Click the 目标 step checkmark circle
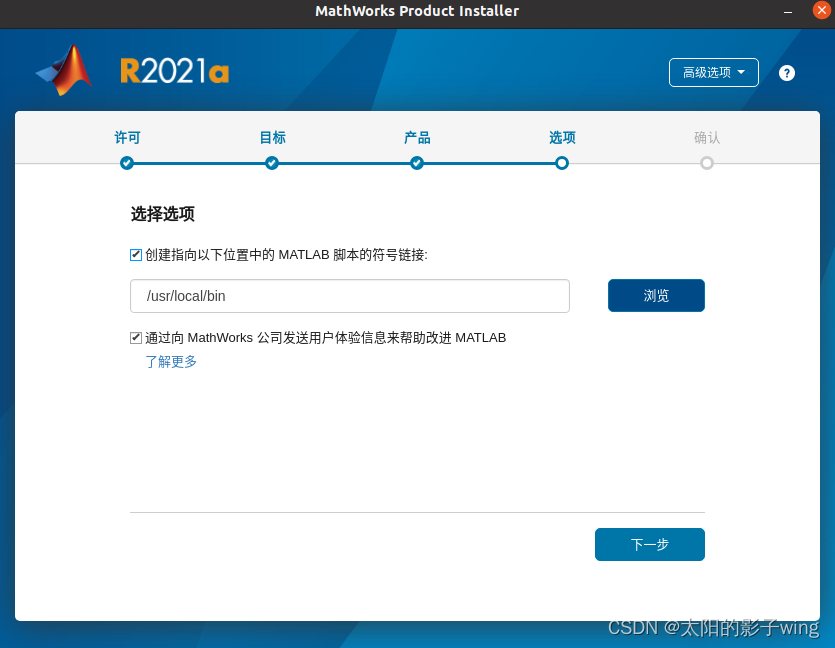 coord(272,163)
